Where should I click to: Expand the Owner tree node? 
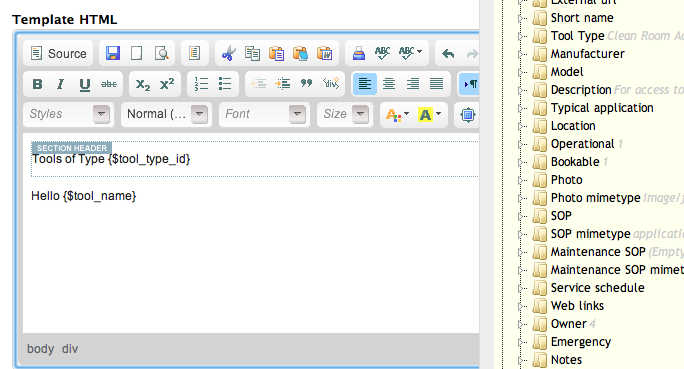coord(520,324)
